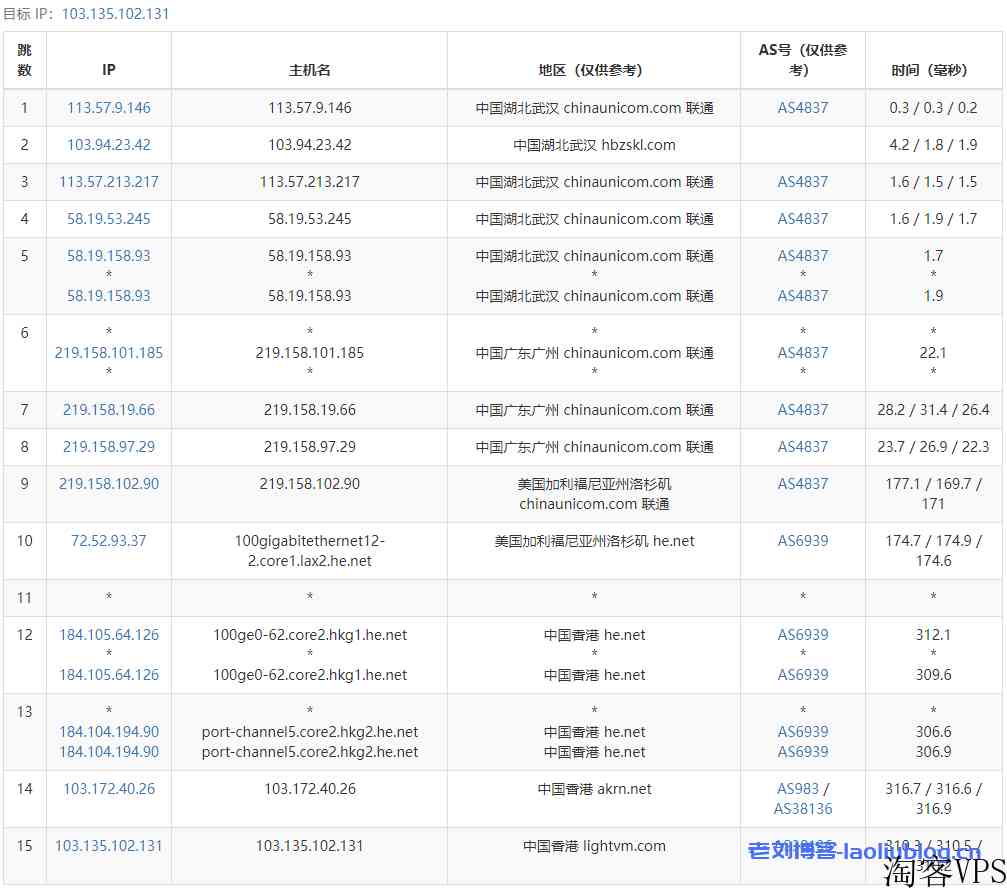
Task: Open AS4837 link in the hop 8 row
Action: [803, 447]
